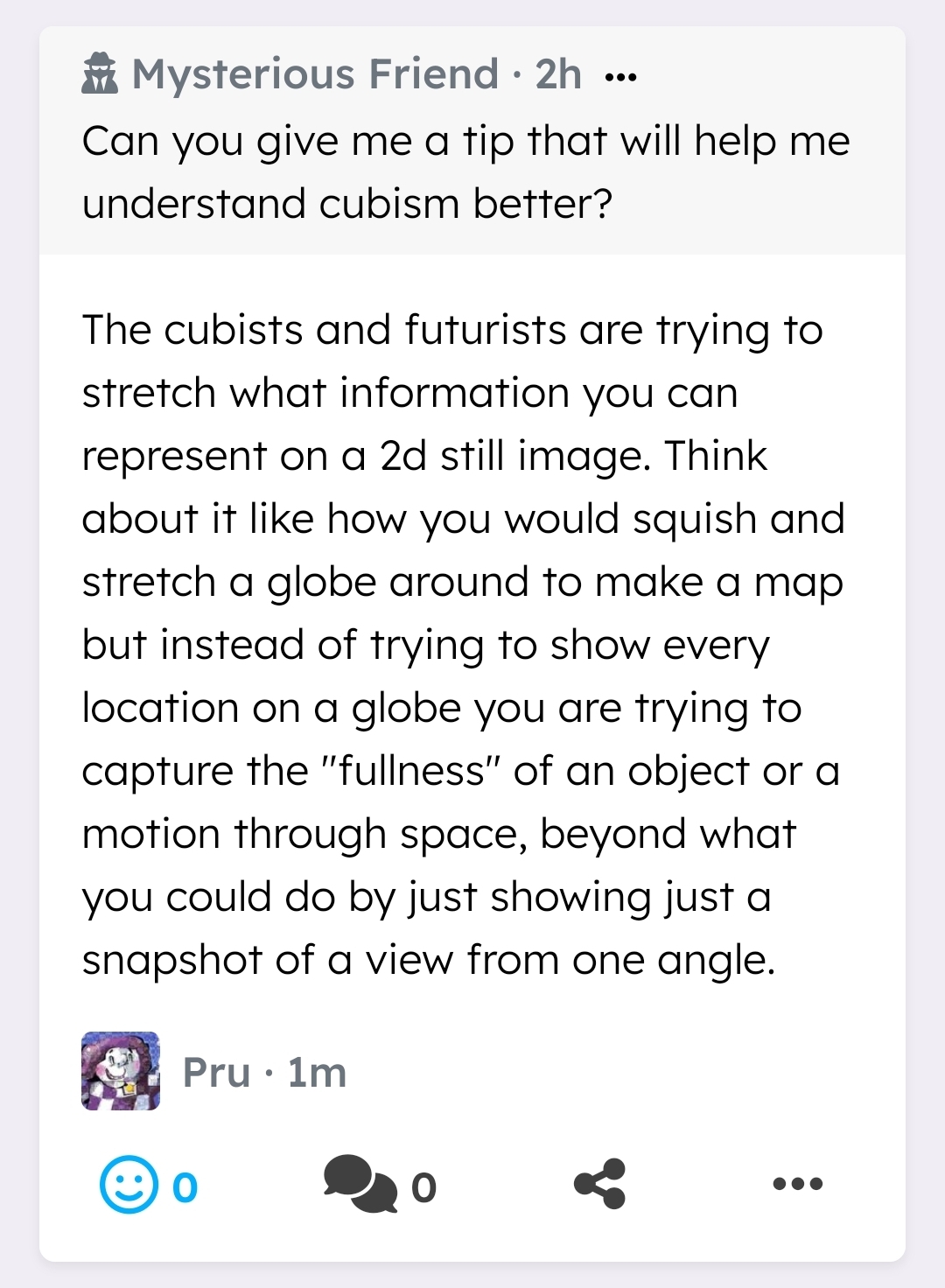Viewport: 945px width, 1288px height.
Task: Click the Pru username
Action: [x=217, y=1073]
